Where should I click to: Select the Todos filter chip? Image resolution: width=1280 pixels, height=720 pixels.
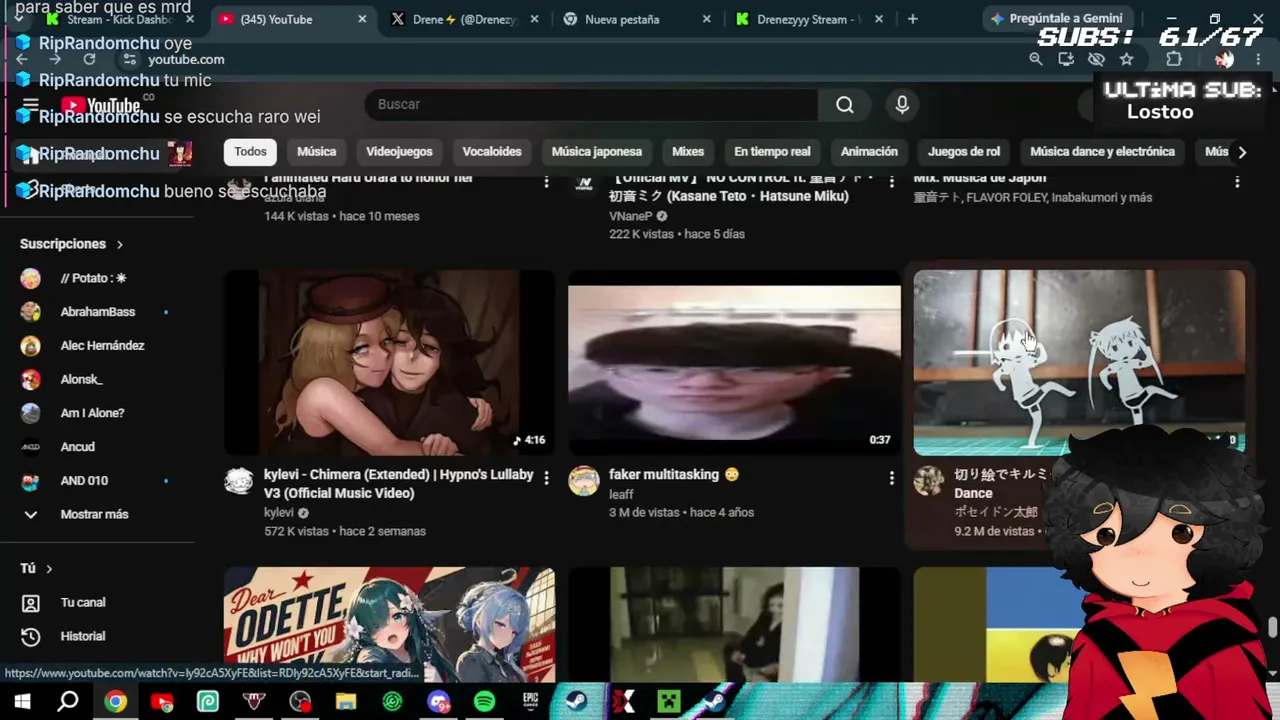pos(250,152)
